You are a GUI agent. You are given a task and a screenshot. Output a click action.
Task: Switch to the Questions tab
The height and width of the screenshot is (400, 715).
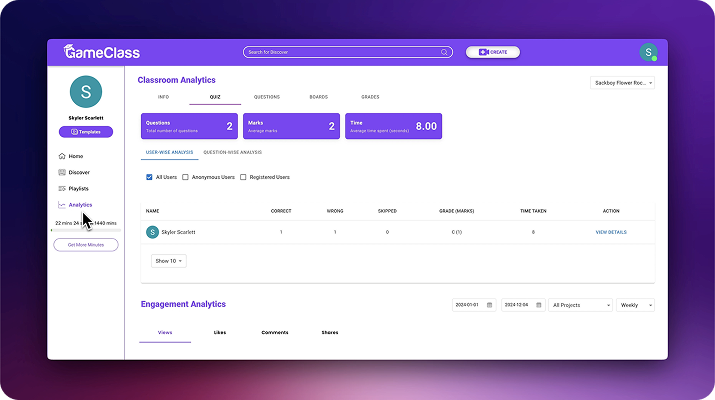point(267,97)
